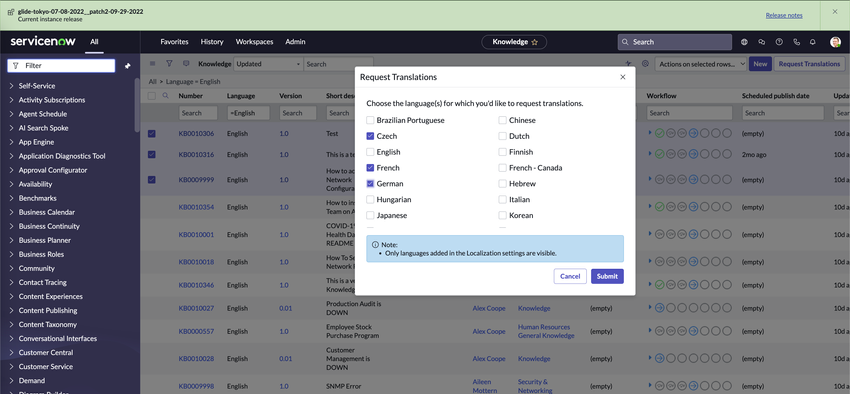Check the Hebrew language checkbox
The image size is (850, 394).
click(x=503, y=184)
